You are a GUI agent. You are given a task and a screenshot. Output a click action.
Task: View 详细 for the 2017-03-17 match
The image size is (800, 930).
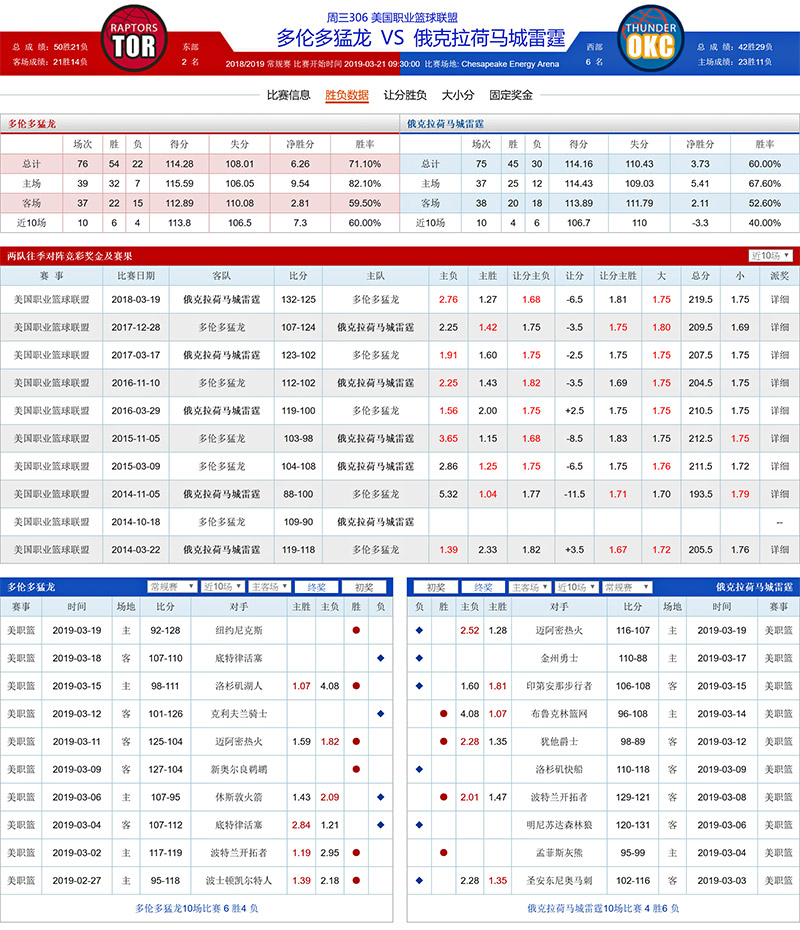[780, 355]
